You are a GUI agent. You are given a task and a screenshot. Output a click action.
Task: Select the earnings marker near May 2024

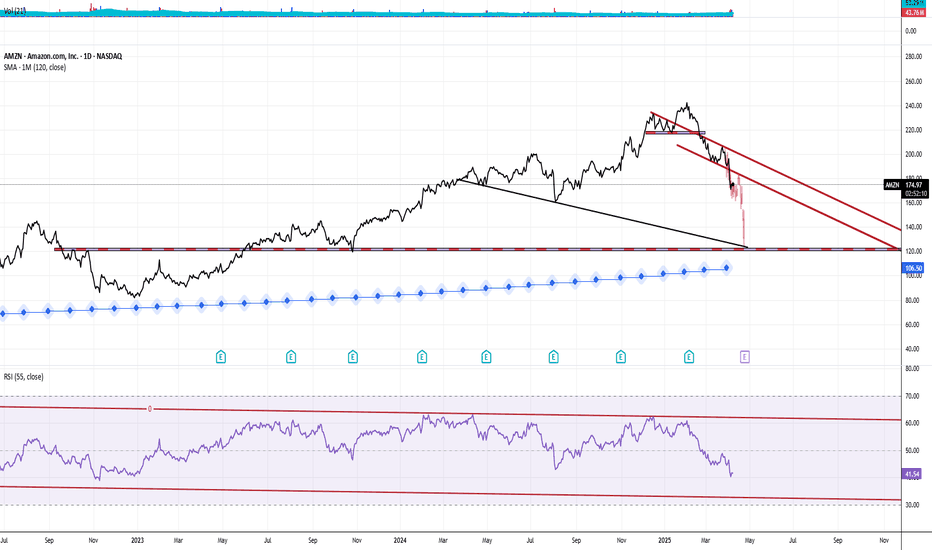pos(486,357)
